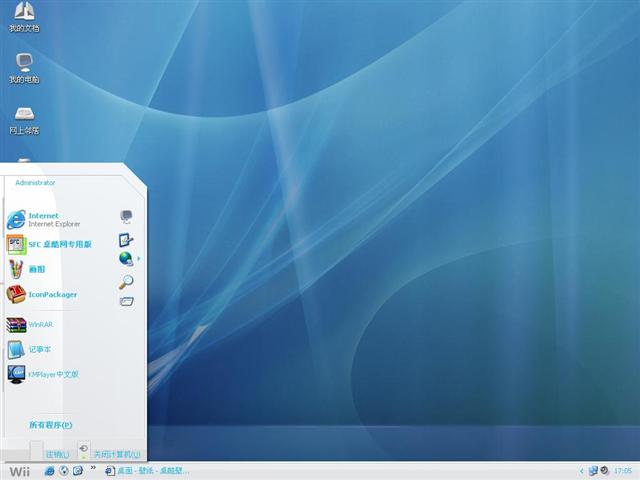The width and height of the screenshot is (640, 480).
Task: Open SFC 桌酷网专用版 in the start menu
Action: pos(49,244)
